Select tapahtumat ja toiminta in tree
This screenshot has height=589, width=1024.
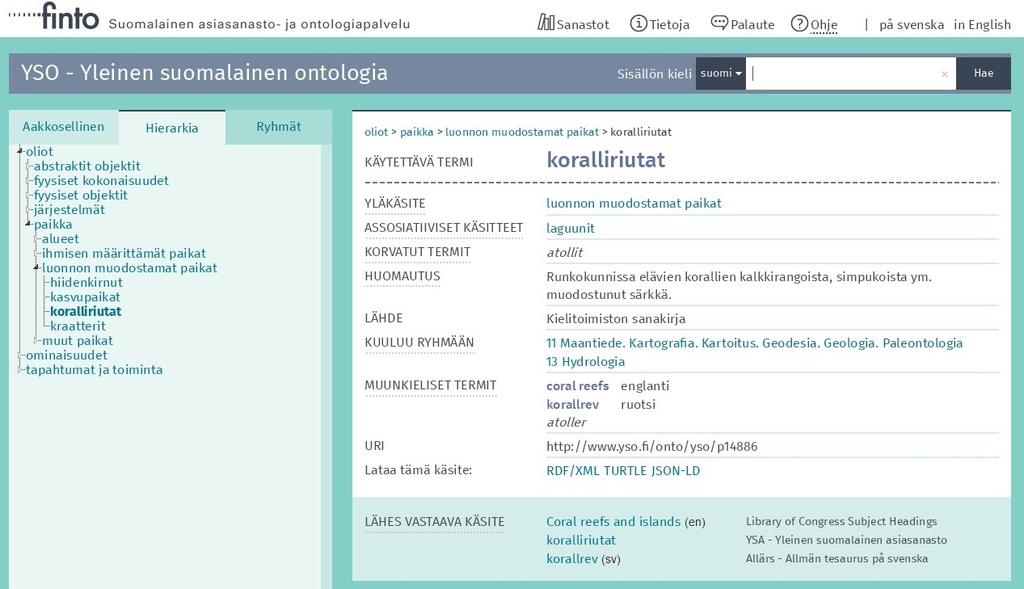(94, 370)
